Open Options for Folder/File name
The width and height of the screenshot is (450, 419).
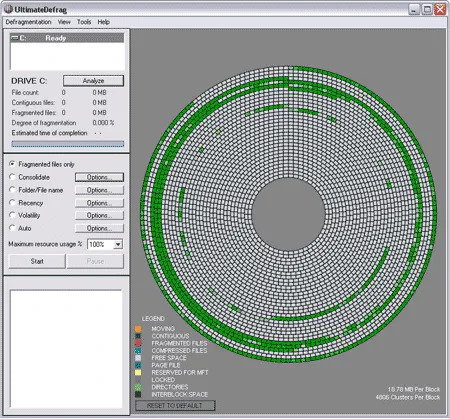point(99,190)
